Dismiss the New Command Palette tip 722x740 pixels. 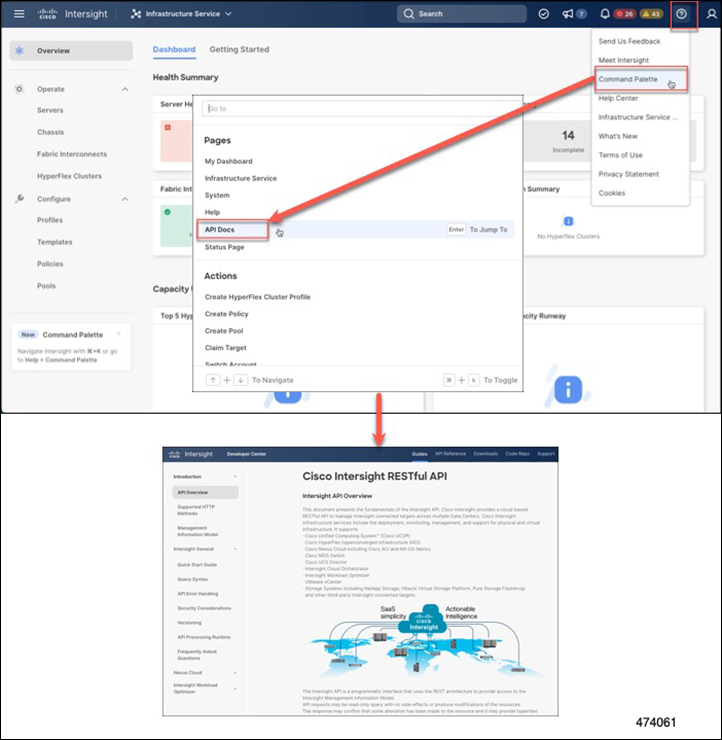tap(118, 334)
